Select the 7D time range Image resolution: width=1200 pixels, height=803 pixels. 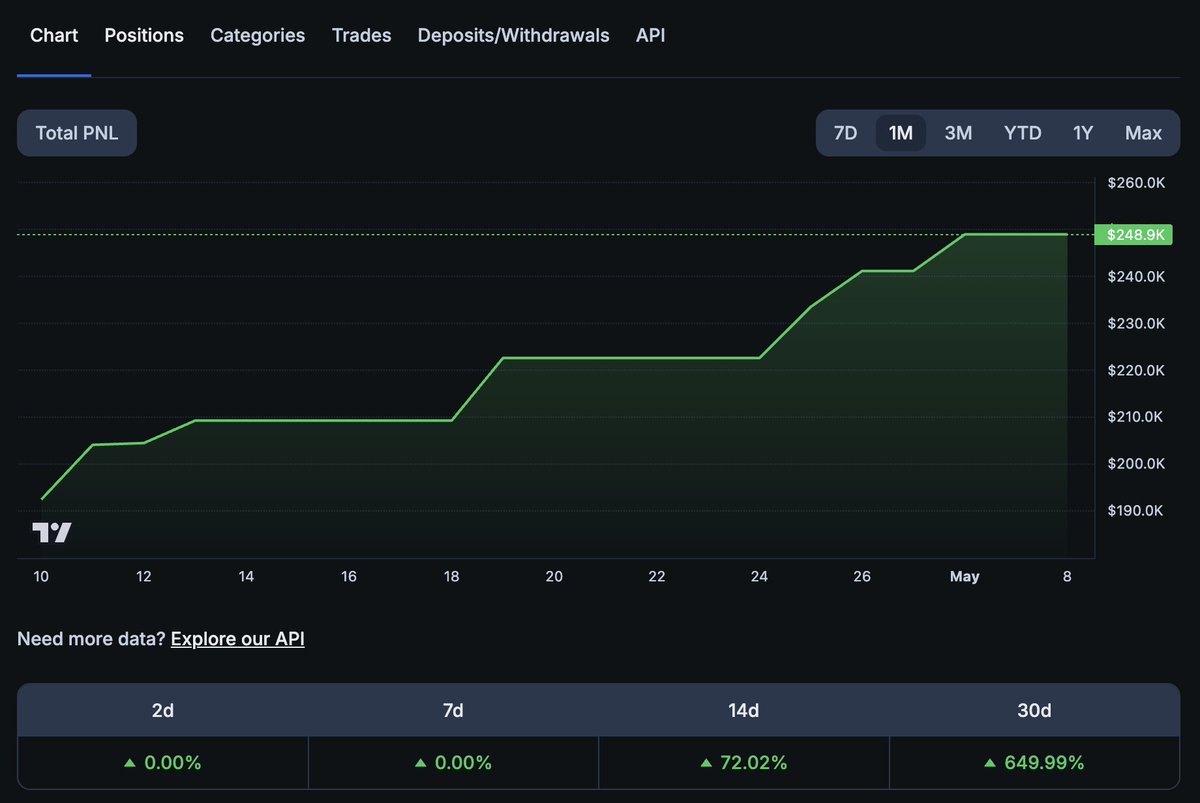(x=845, y=133)
